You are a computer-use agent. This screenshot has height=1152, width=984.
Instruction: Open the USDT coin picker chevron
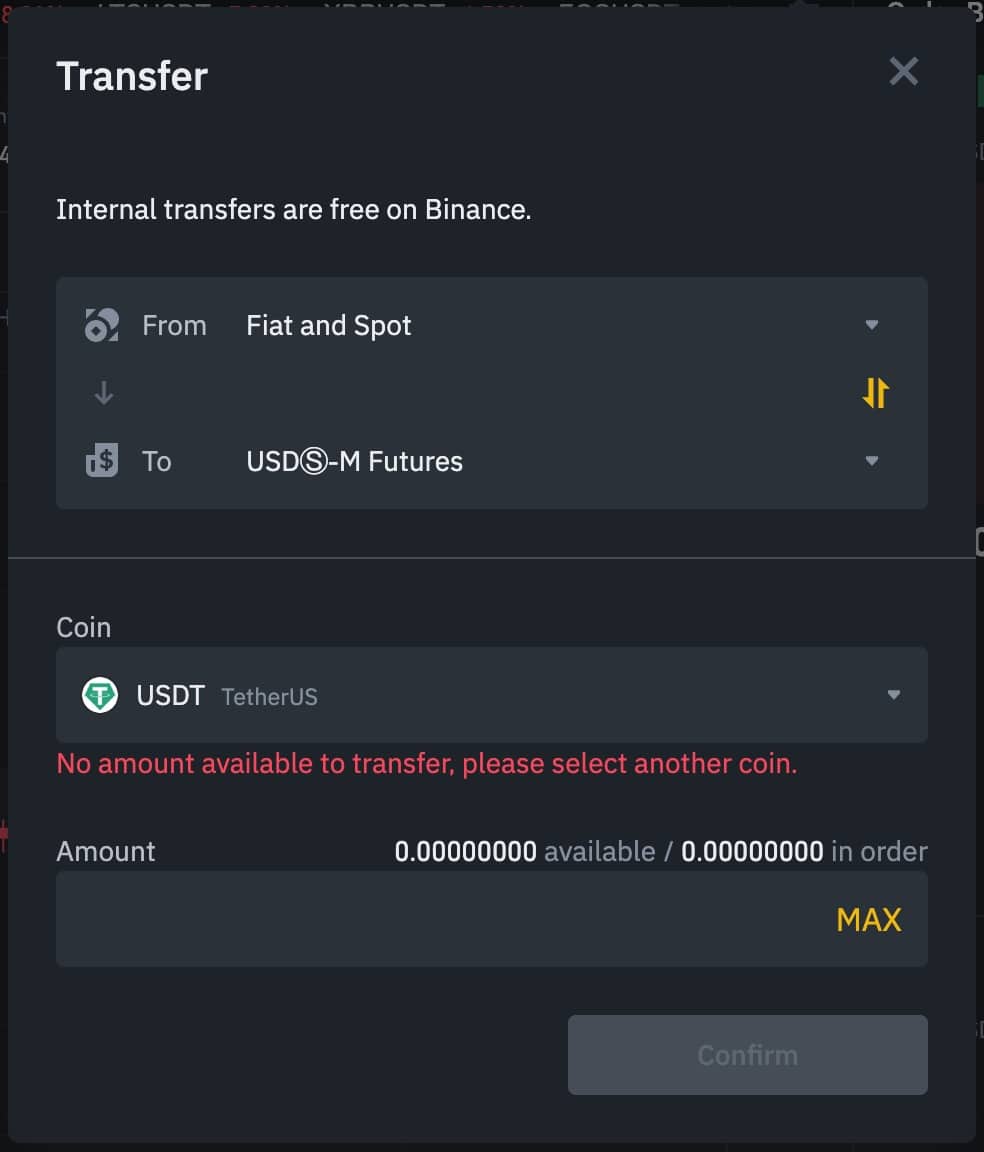coord(895,695)
